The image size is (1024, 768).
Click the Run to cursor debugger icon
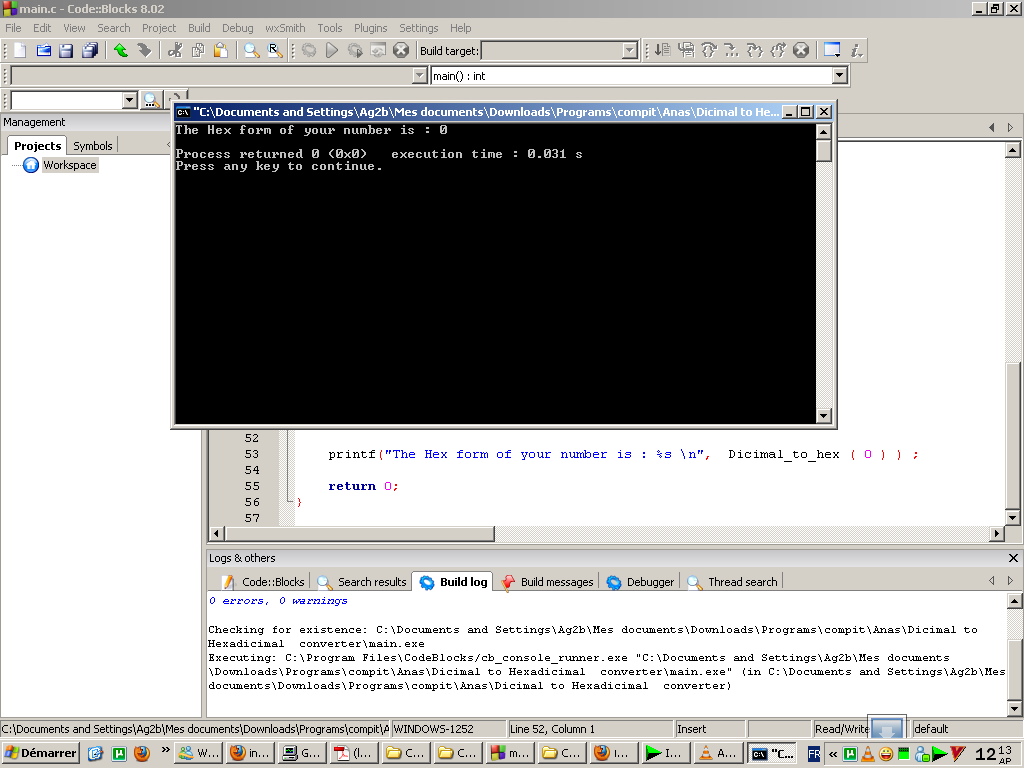[686, 50]
